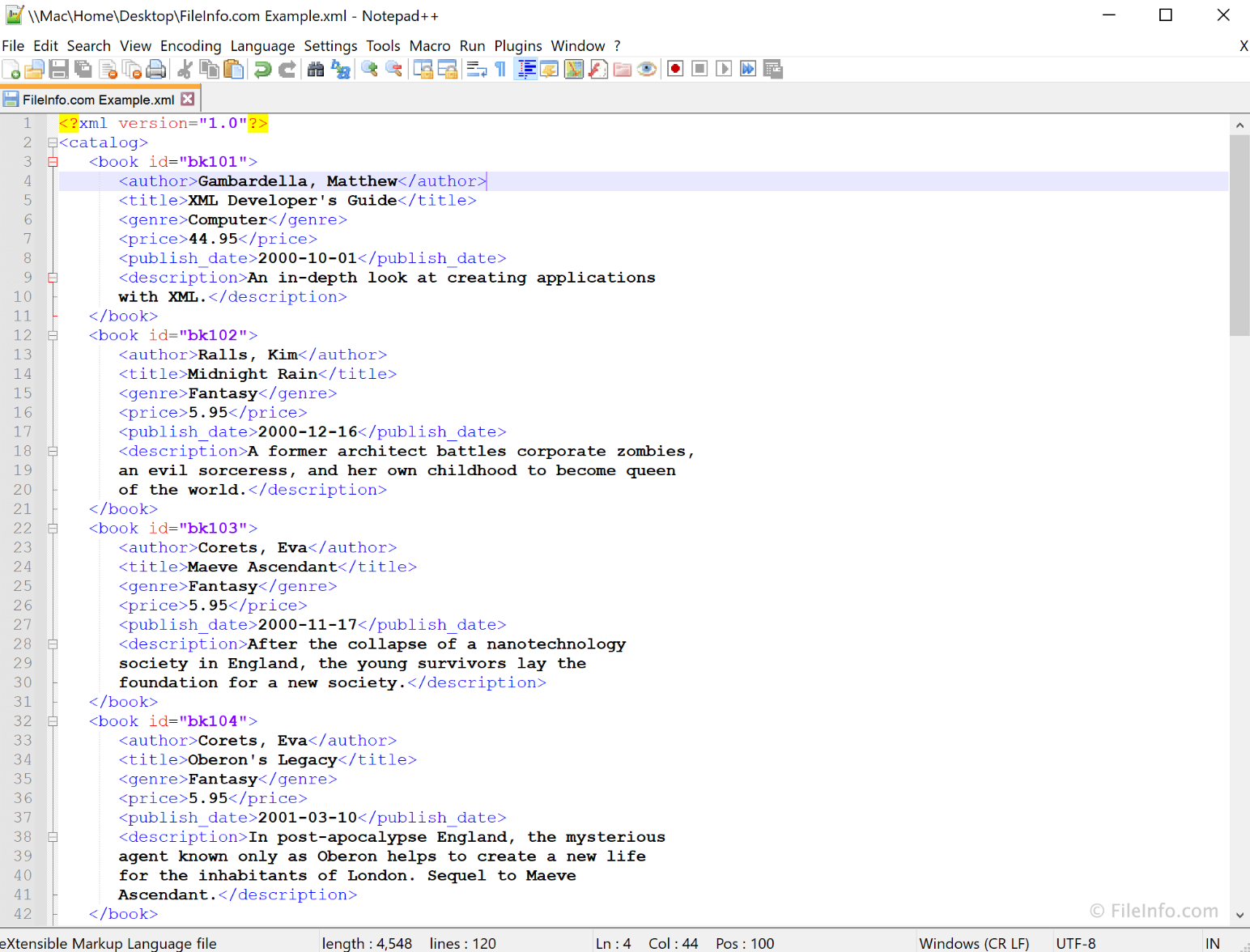
Task: Zoom in using the magnifier toolbar icon
Action: [368, 69]
